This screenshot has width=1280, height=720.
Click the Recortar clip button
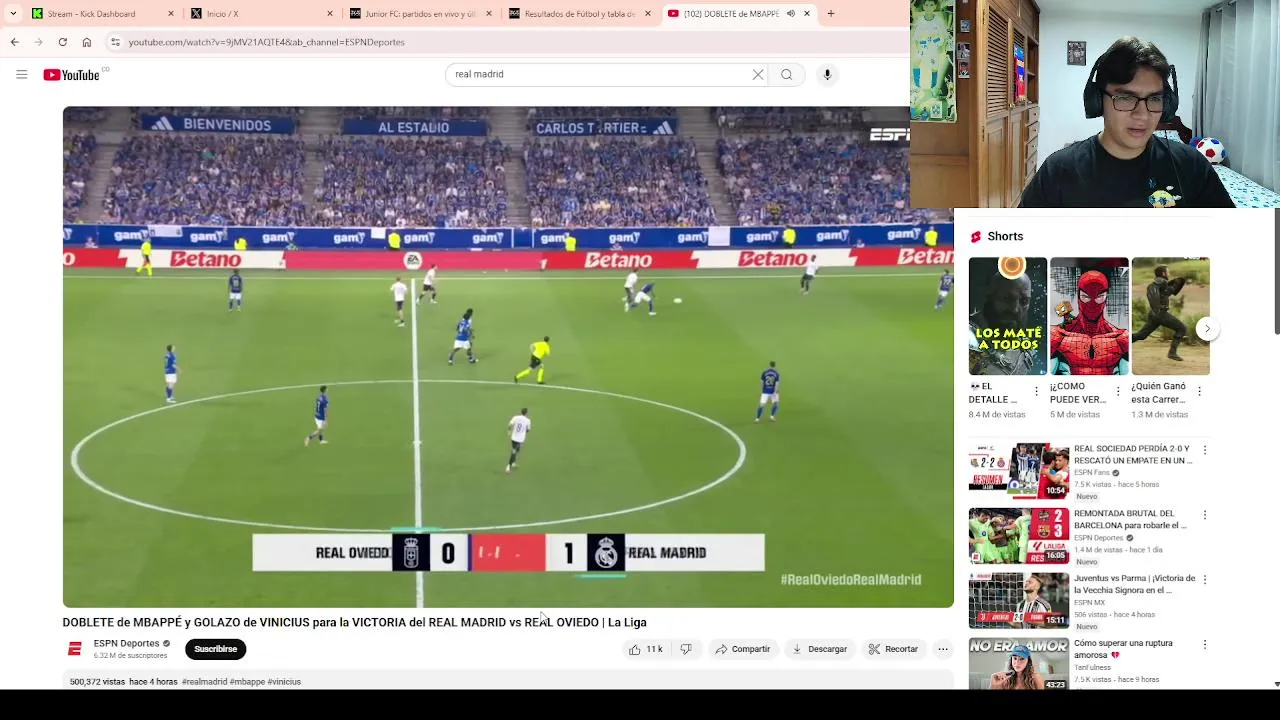click(x=892, y=649)
